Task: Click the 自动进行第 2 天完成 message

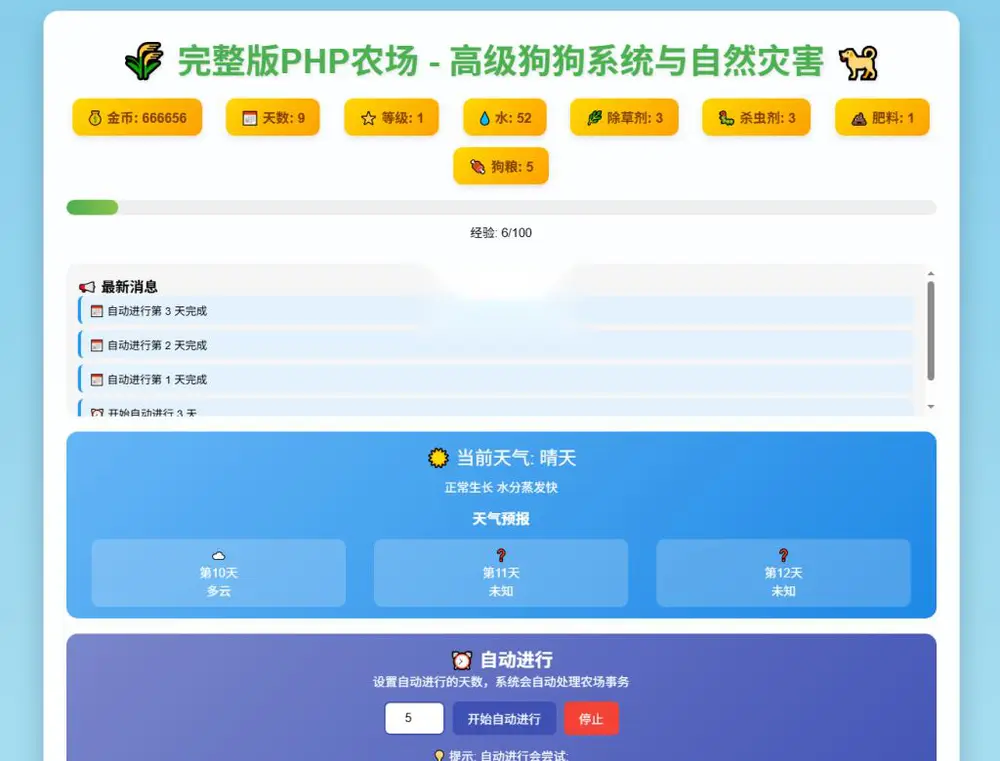Action: point(496,346)
